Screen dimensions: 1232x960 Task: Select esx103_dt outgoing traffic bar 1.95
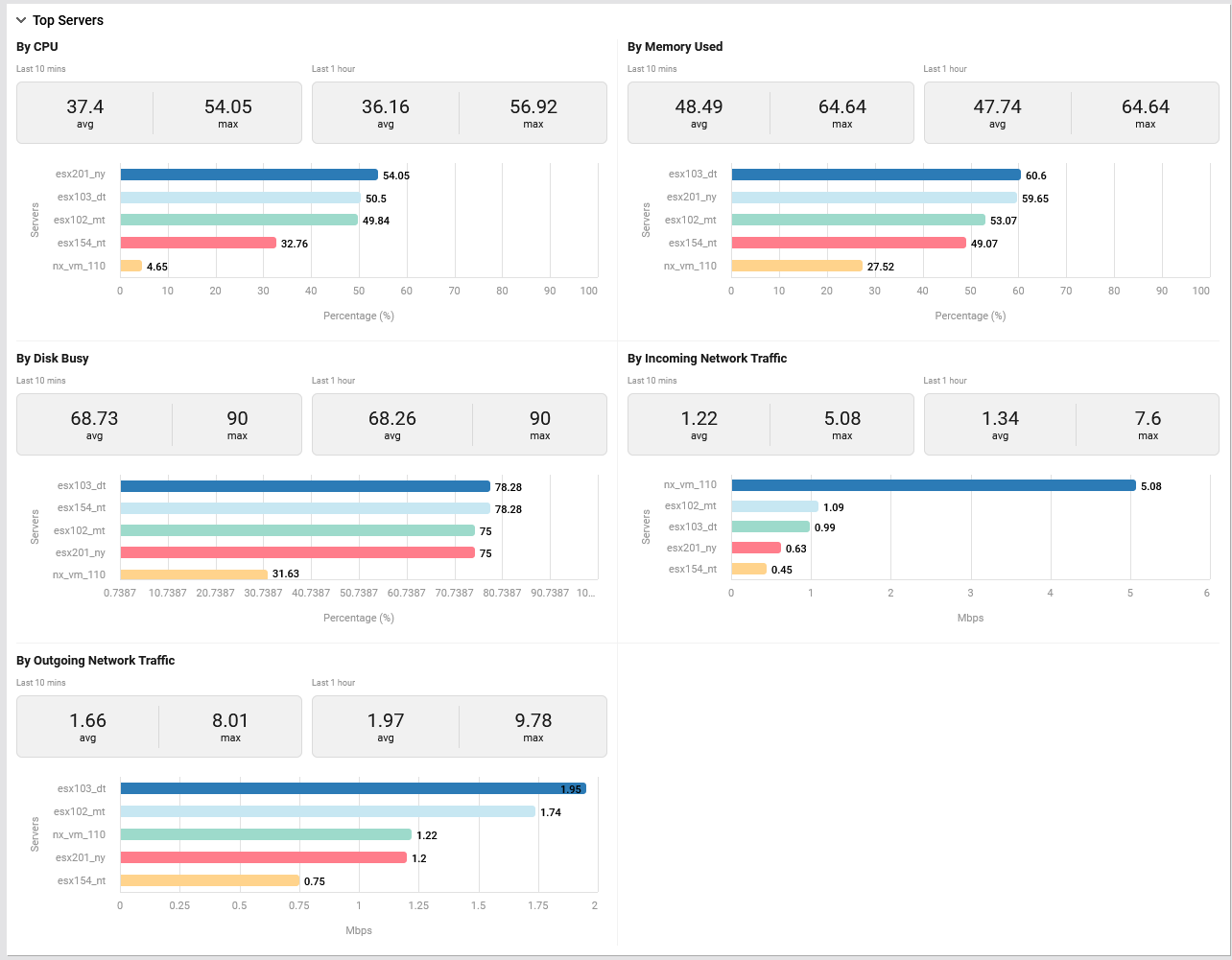click(x=352, y=788)
